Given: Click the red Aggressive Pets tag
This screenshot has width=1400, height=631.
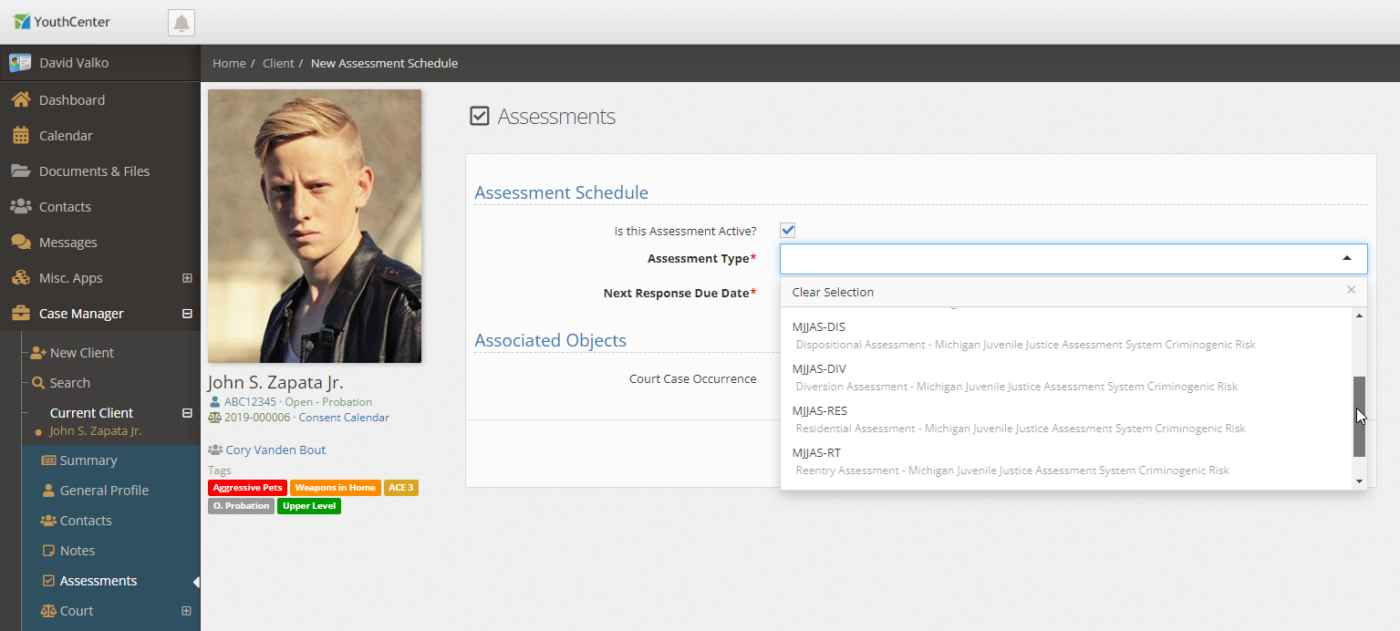Looking at the screenshot, I should click(x=247, y=488).
